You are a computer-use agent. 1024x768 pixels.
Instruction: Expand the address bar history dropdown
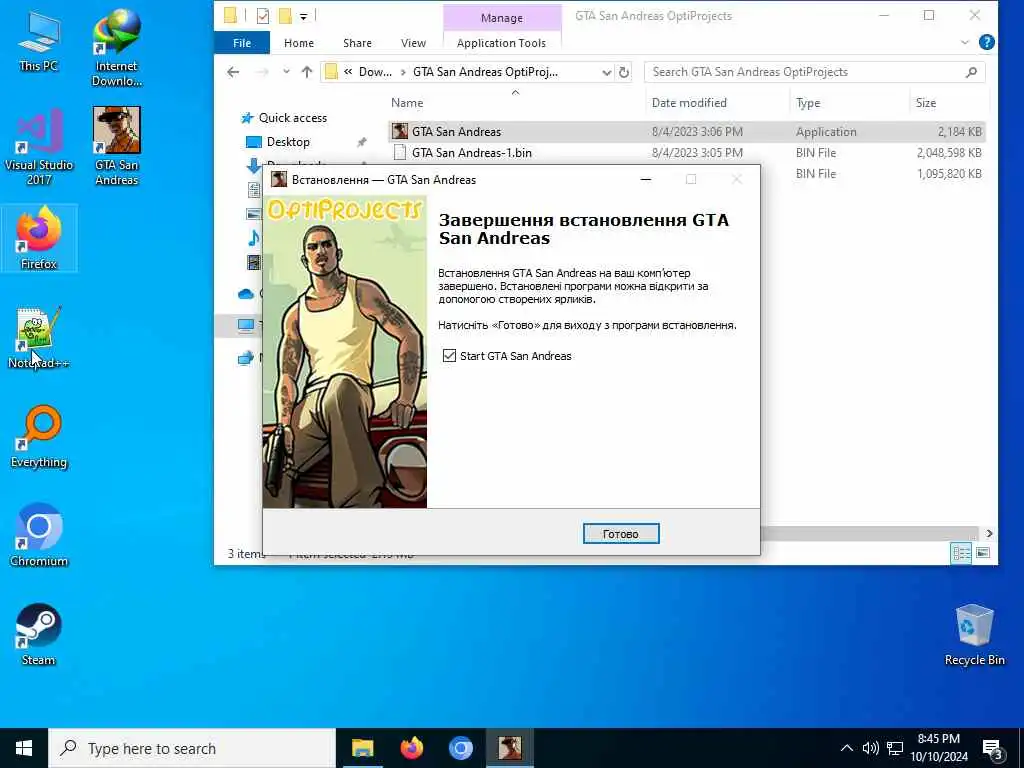[606, 72]
